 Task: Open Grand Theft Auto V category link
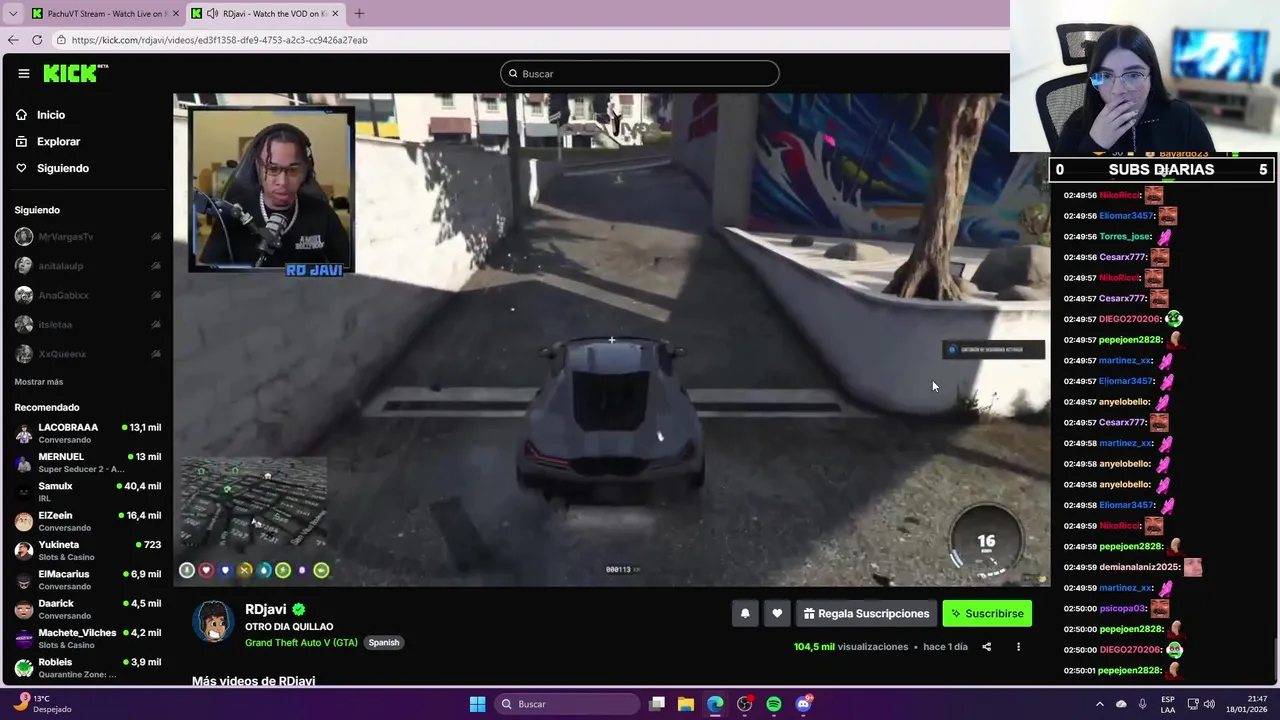[301, 642]
